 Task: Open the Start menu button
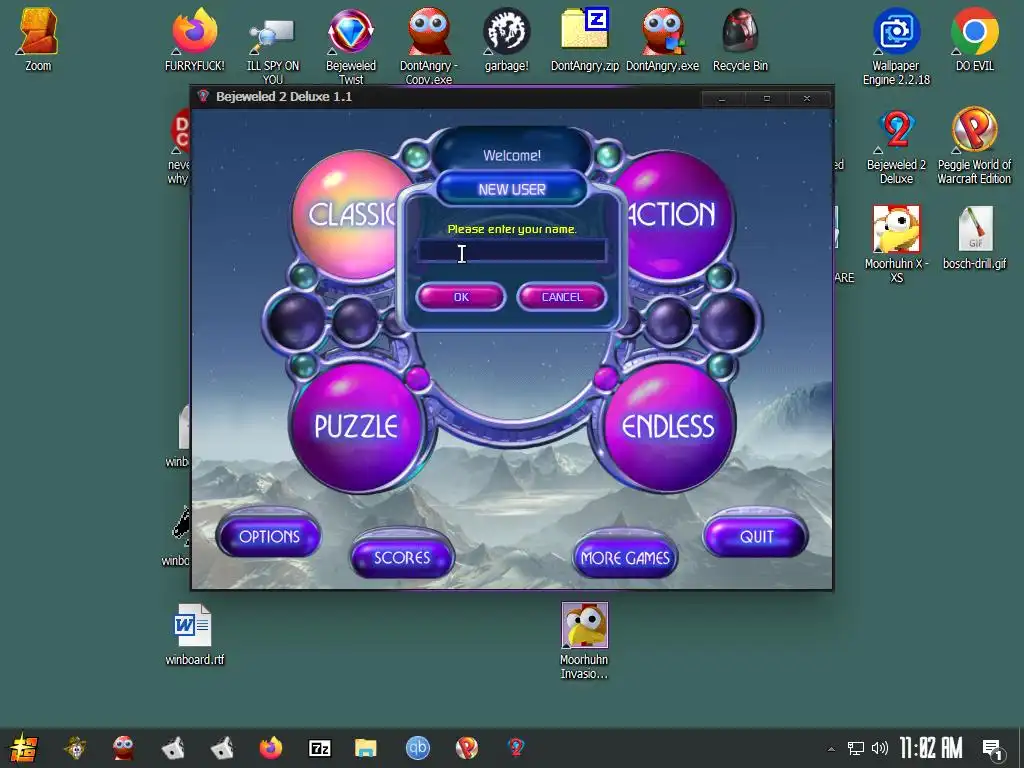[24, 748]
